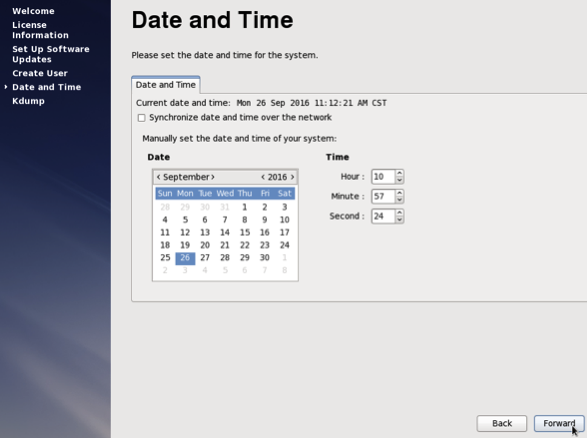Click into the Hour input field
The image size is (588, 439).
(383, 177)
